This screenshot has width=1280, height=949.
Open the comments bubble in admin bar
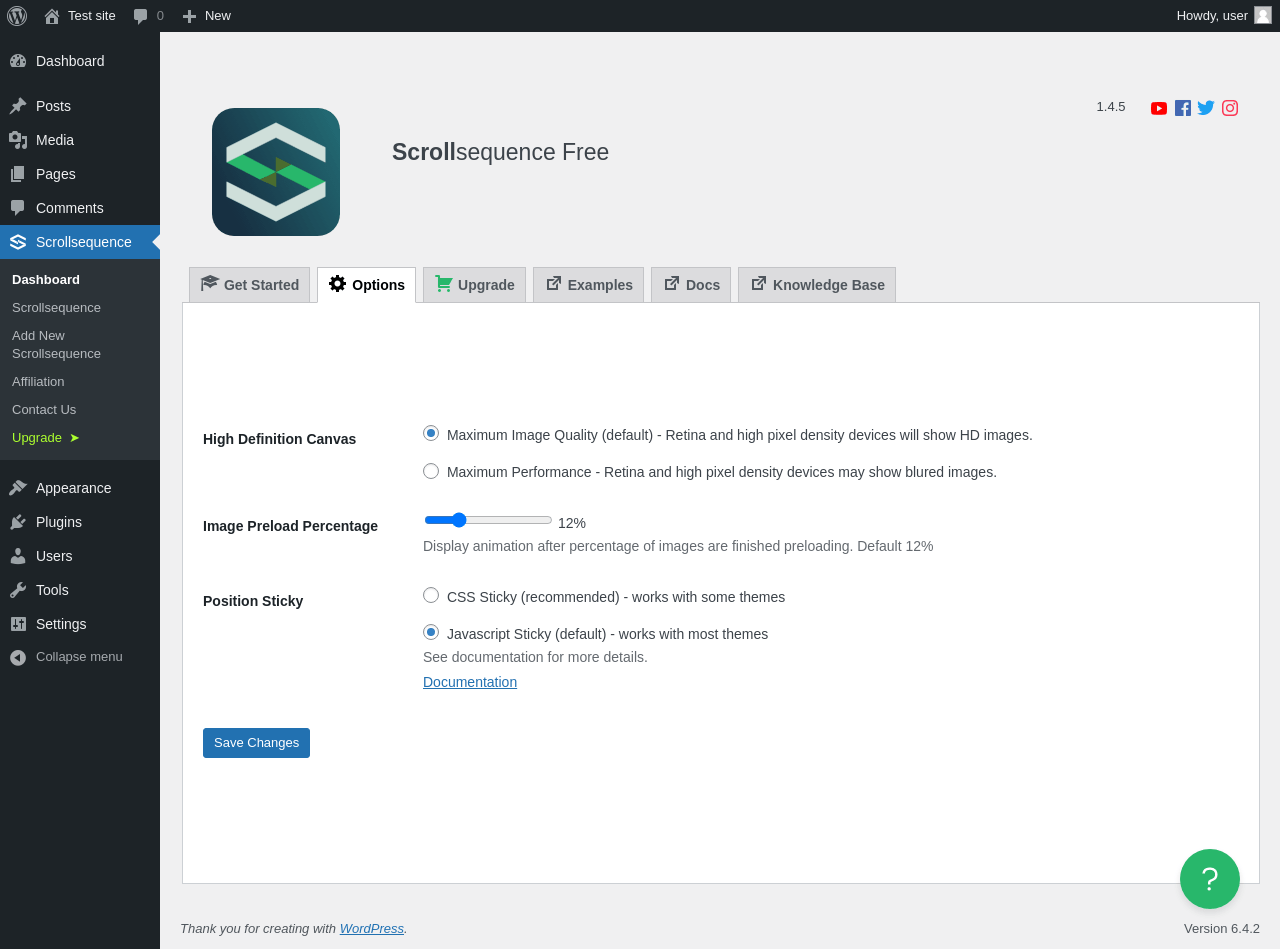pos(148,16)
